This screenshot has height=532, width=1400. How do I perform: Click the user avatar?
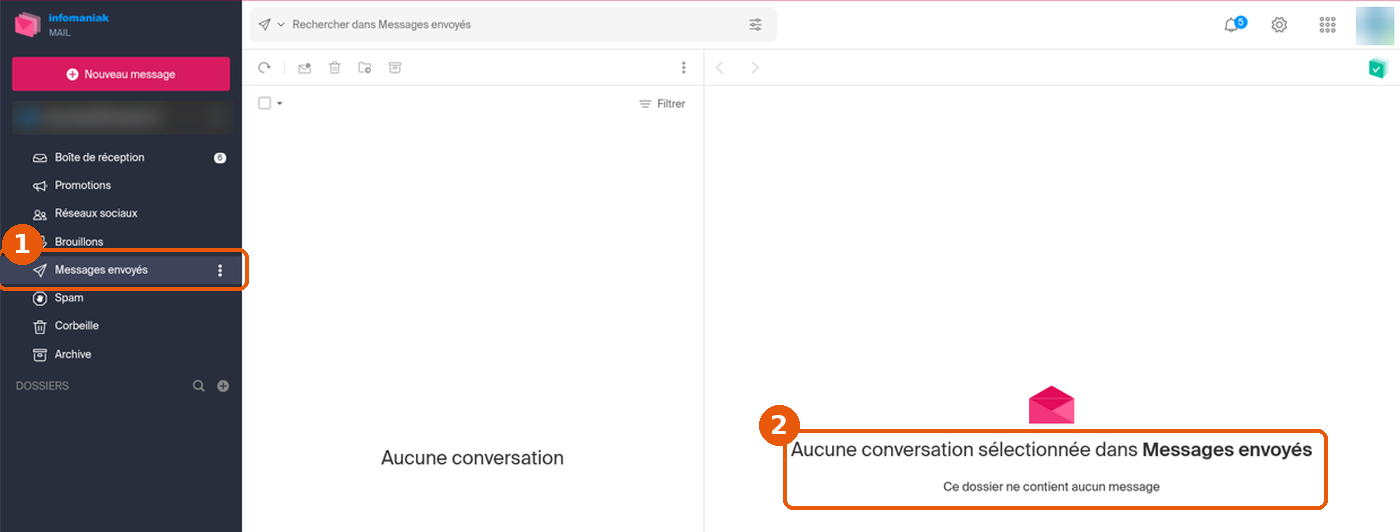[x=1375, y=25]
